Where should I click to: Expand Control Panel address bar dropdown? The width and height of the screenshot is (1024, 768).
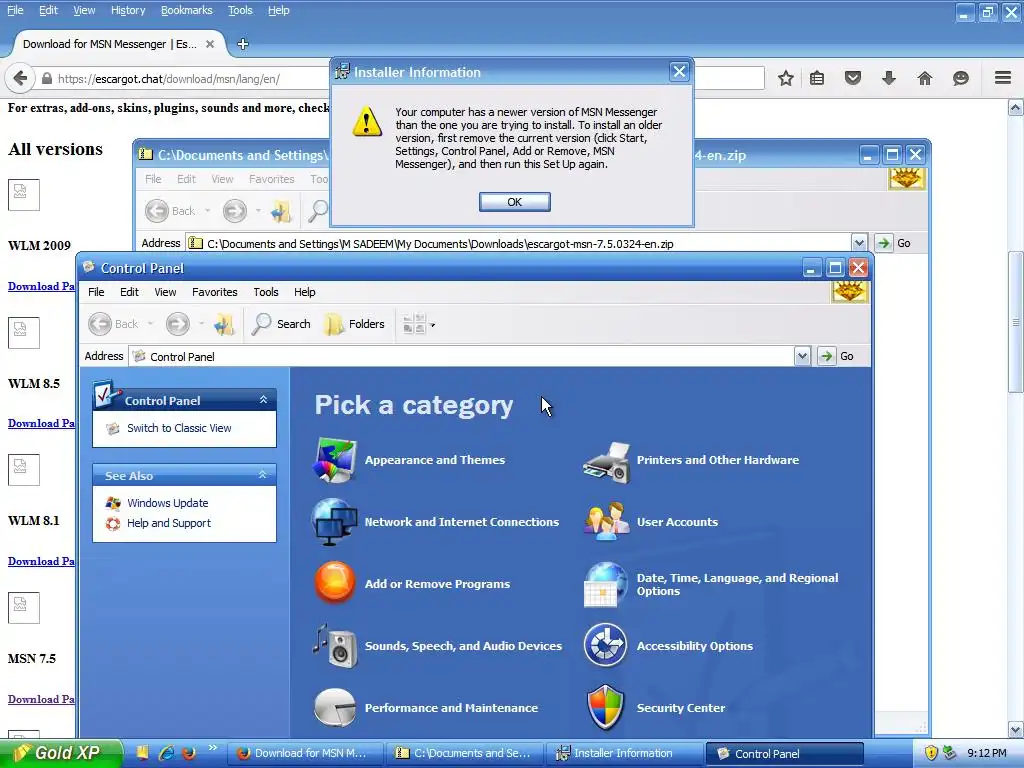coord(802,356)
